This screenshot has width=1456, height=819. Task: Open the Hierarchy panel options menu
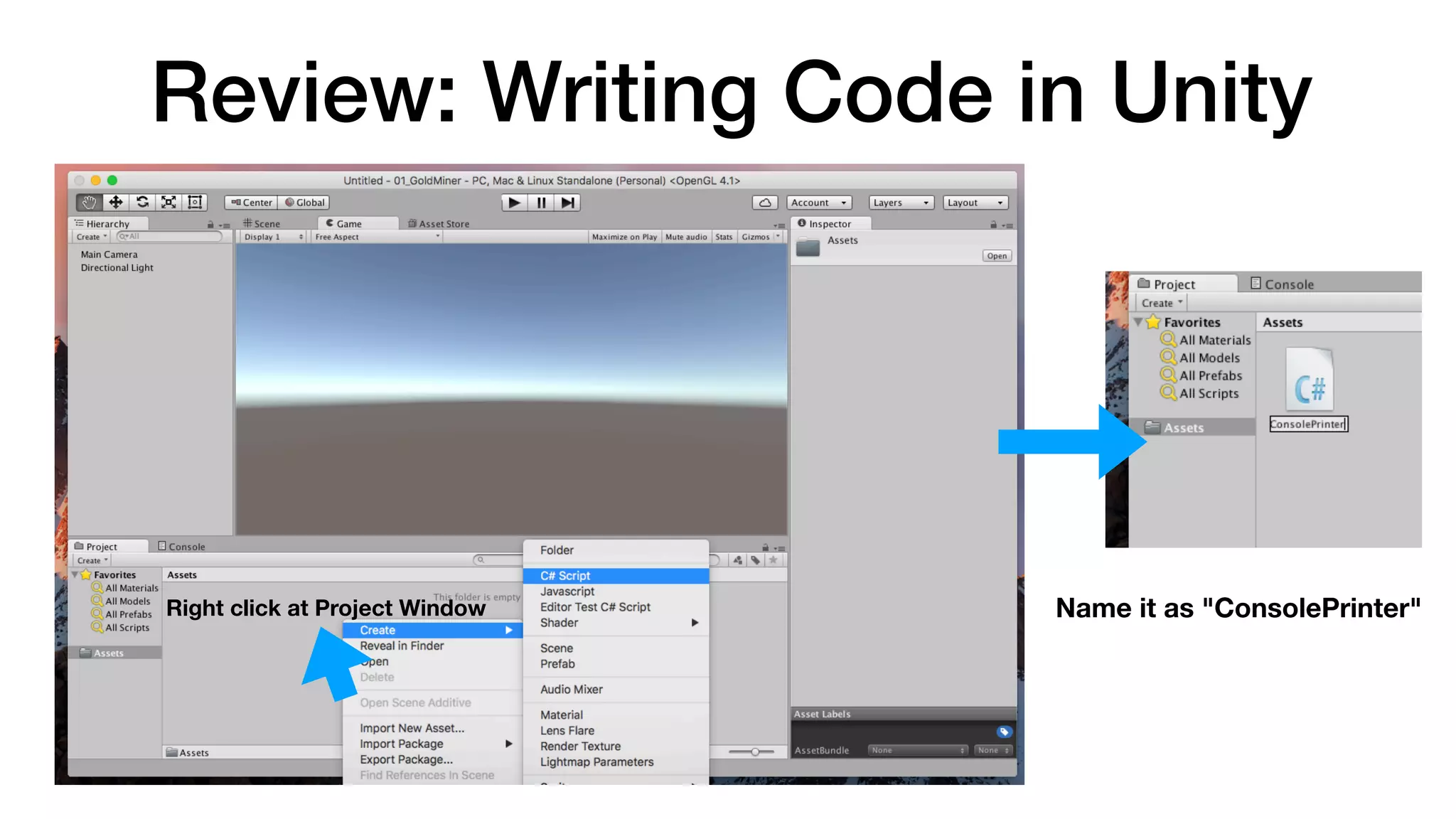225,225
